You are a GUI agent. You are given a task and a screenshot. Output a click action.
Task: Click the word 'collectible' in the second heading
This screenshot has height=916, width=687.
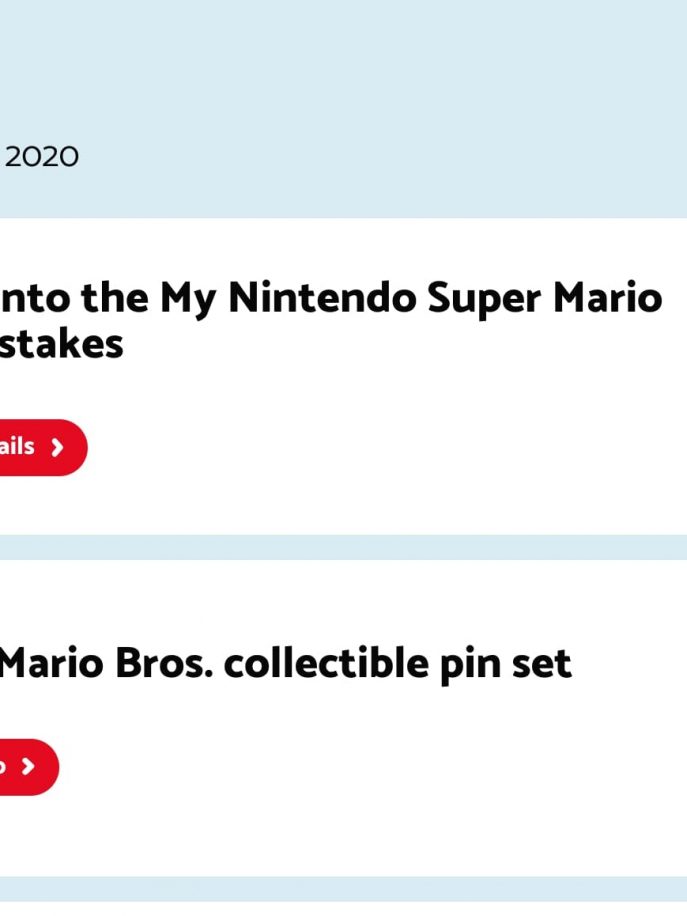click(x=327, y=663)
